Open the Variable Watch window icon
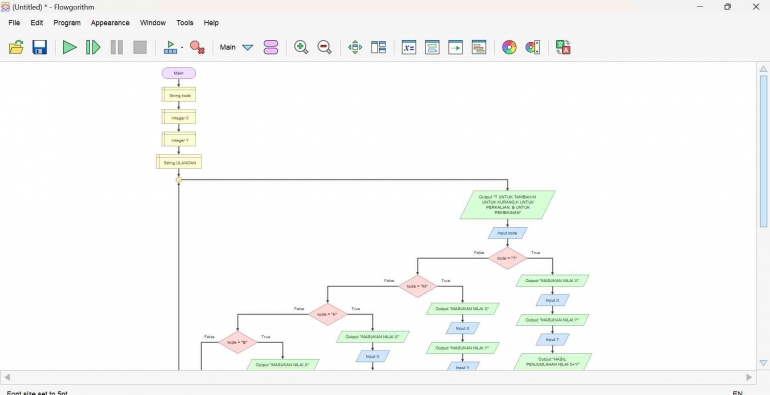The image size is (770, 395). pos(409,47)
